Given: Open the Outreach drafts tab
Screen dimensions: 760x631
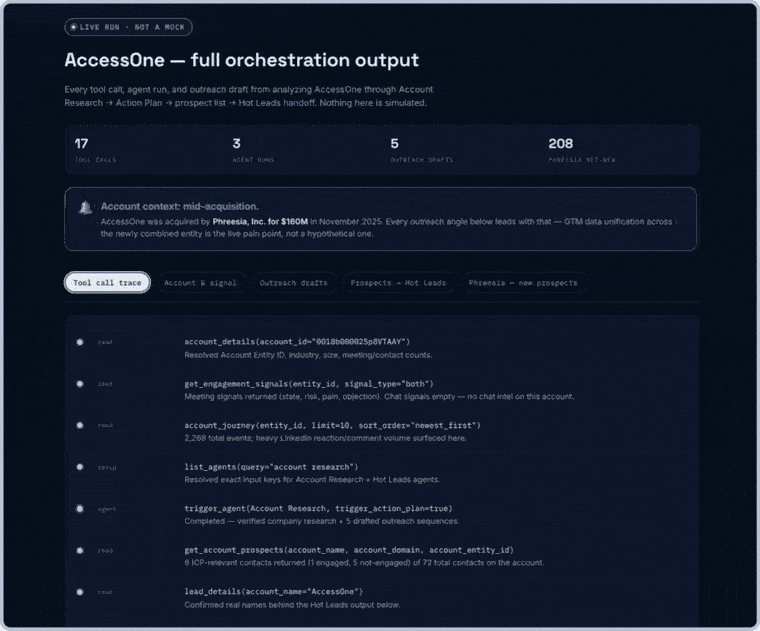Looking at the screenshot, I should (294, 283).
